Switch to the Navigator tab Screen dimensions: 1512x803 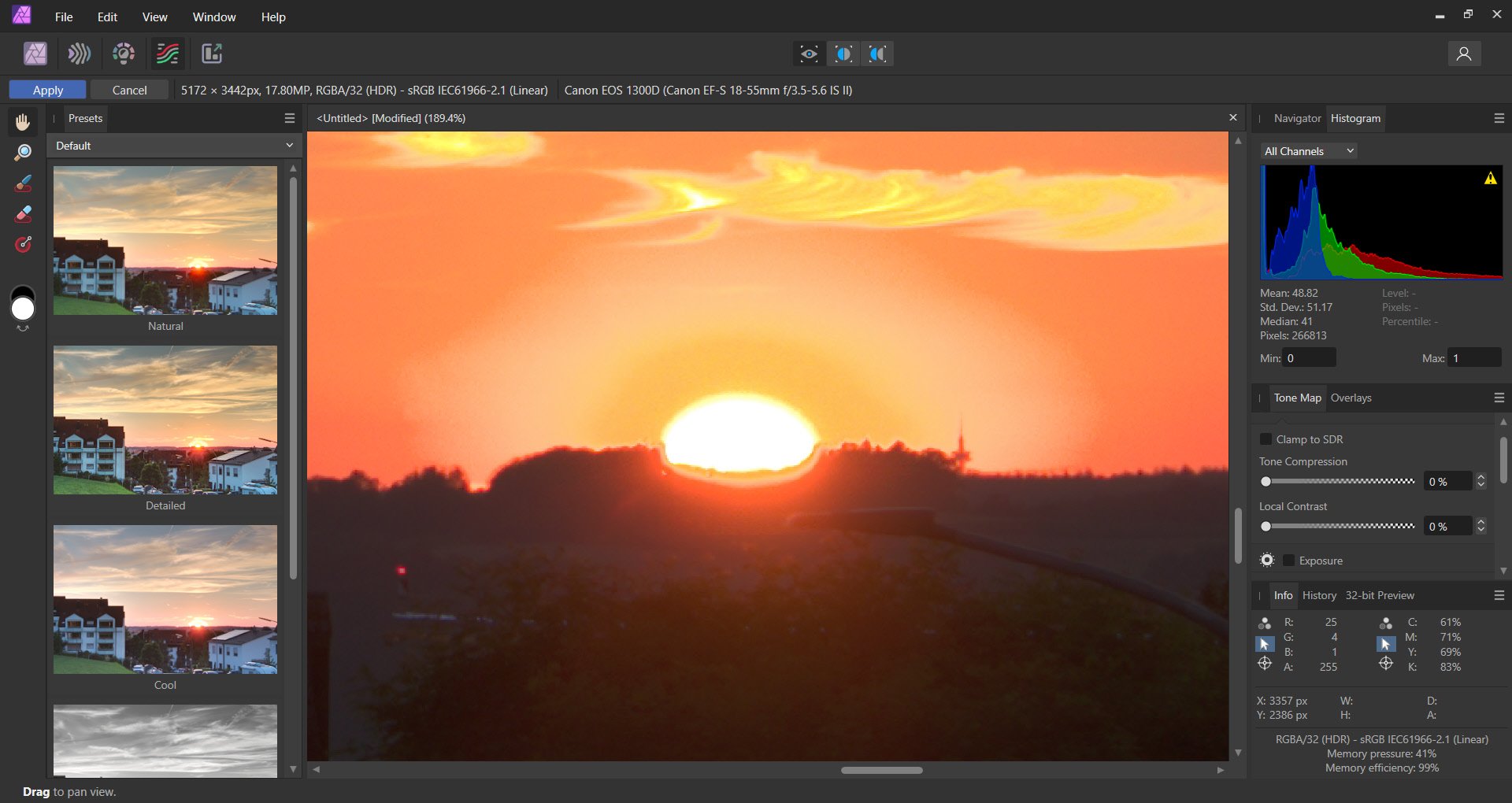[x=1297, y=118]
